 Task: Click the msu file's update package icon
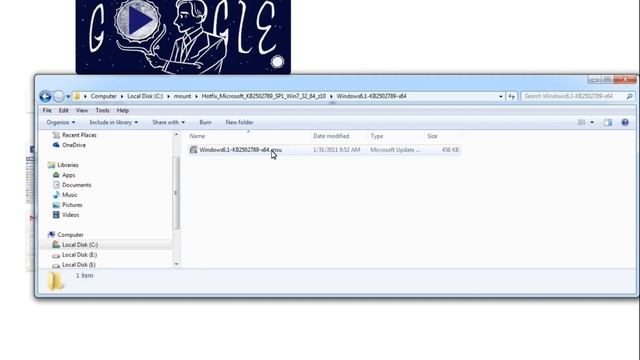click(x=193, y=150)
